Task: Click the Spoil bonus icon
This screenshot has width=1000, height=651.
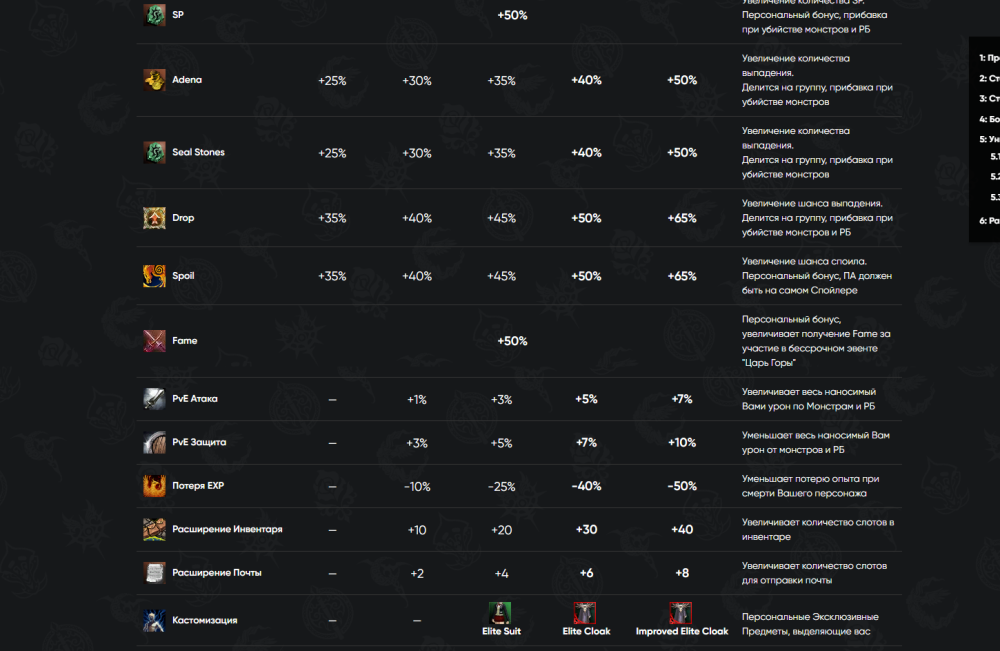Action: [x=154, y=276]
